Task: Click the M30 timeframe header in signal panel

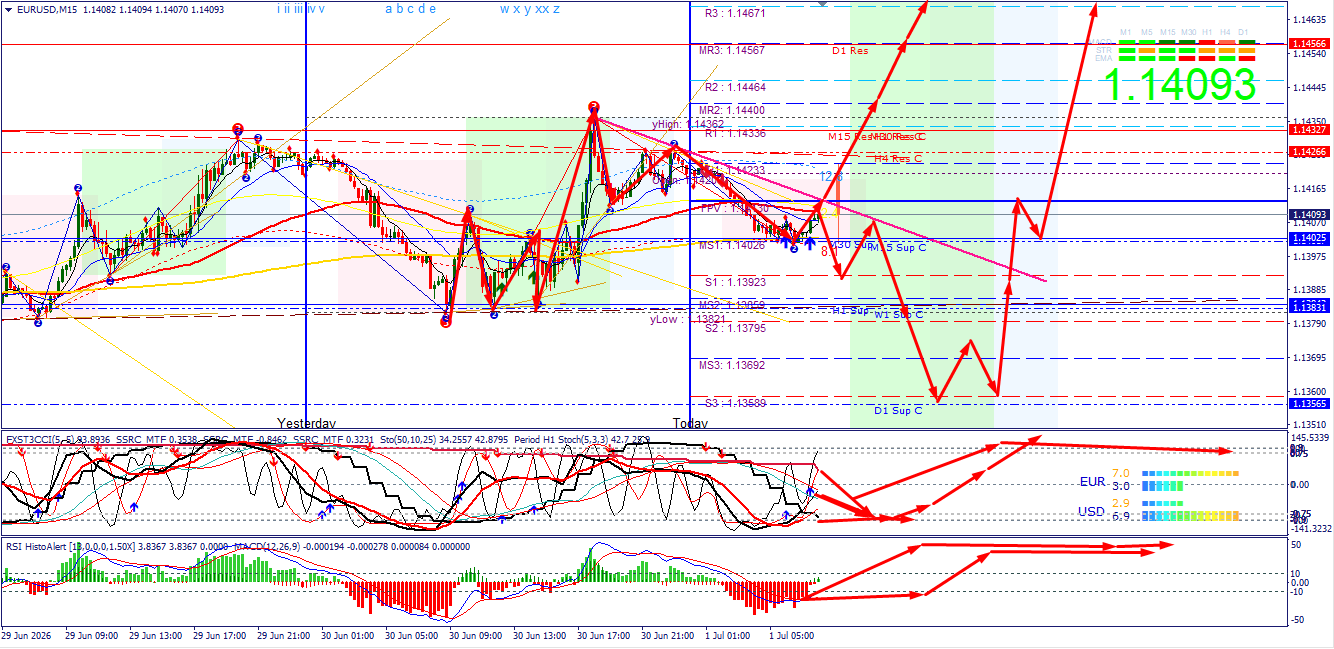Action: pos(1187,32)
